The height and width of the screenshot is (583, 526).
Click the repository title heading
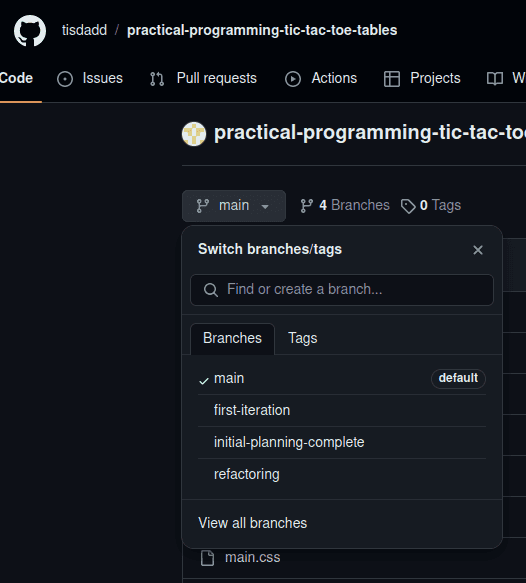tap(370, 132)
